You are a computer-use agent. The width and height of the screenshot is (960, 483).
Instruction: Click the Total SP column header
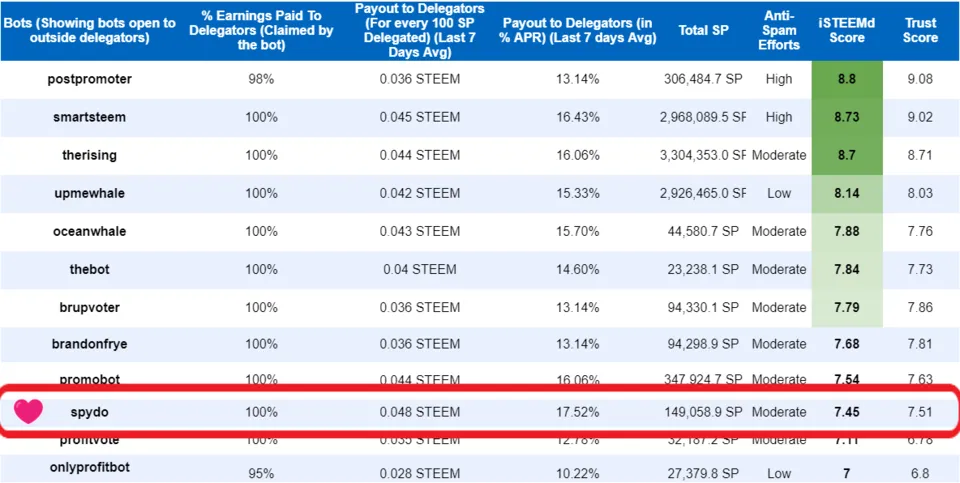coord(703,30)
